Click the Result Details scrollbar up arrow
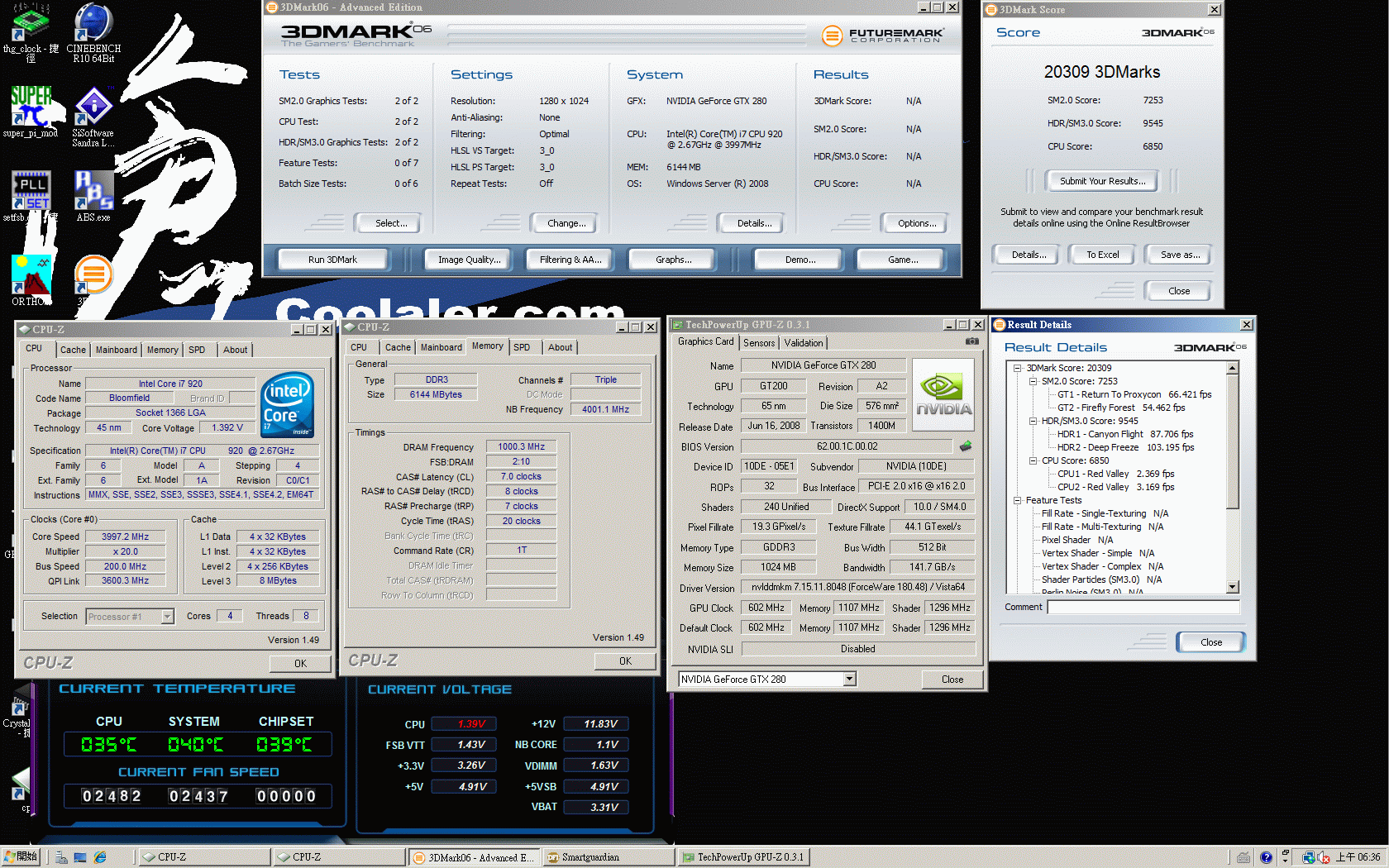Image resolution: width=1389 pixels, height=868 pixels. coord(1232,368)
